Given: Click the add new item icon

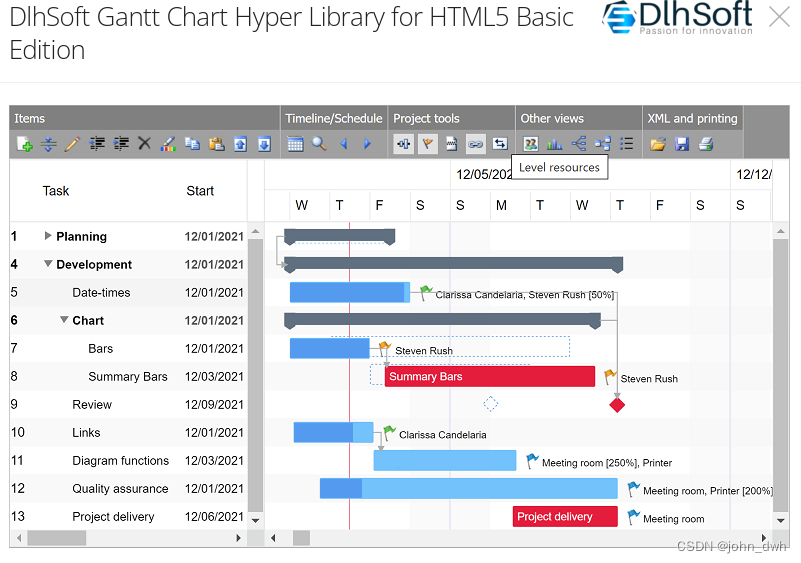Looking at the screenshot, I should pyautogui.click(x=24, y=144).
